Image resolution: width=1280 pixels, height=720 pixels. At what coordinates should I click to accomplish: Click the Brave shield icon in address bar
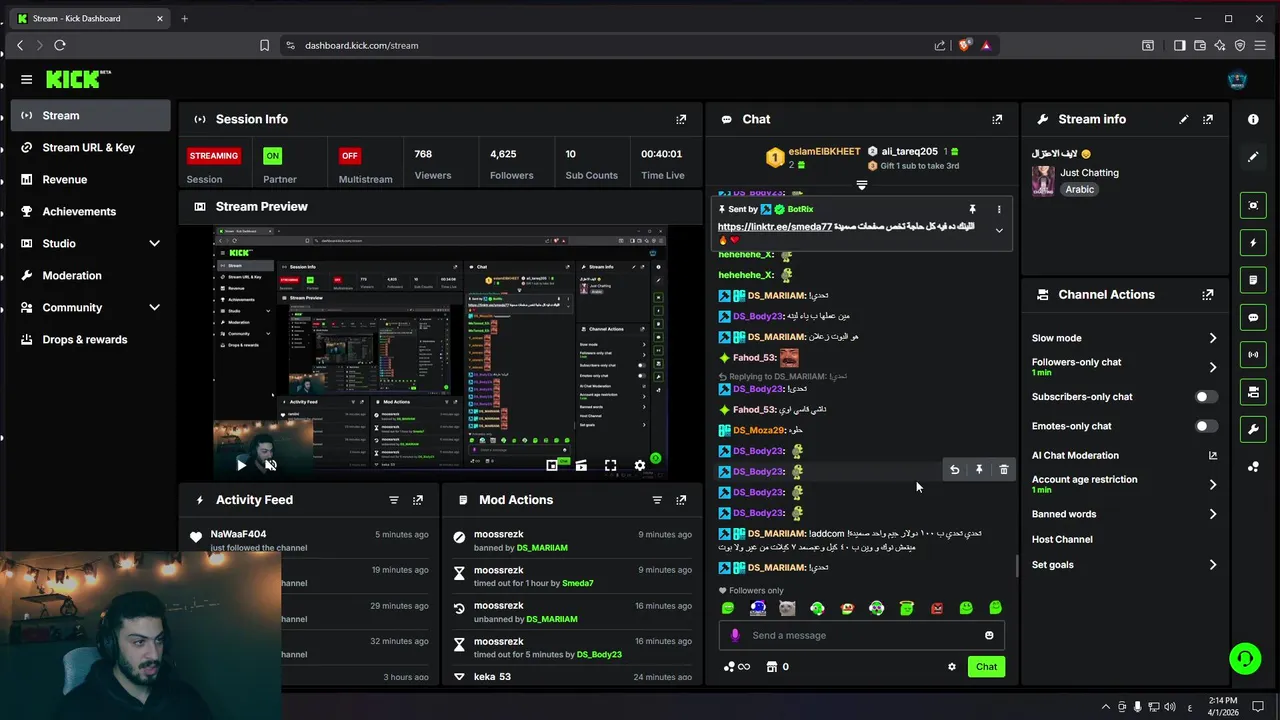point(964,45)
